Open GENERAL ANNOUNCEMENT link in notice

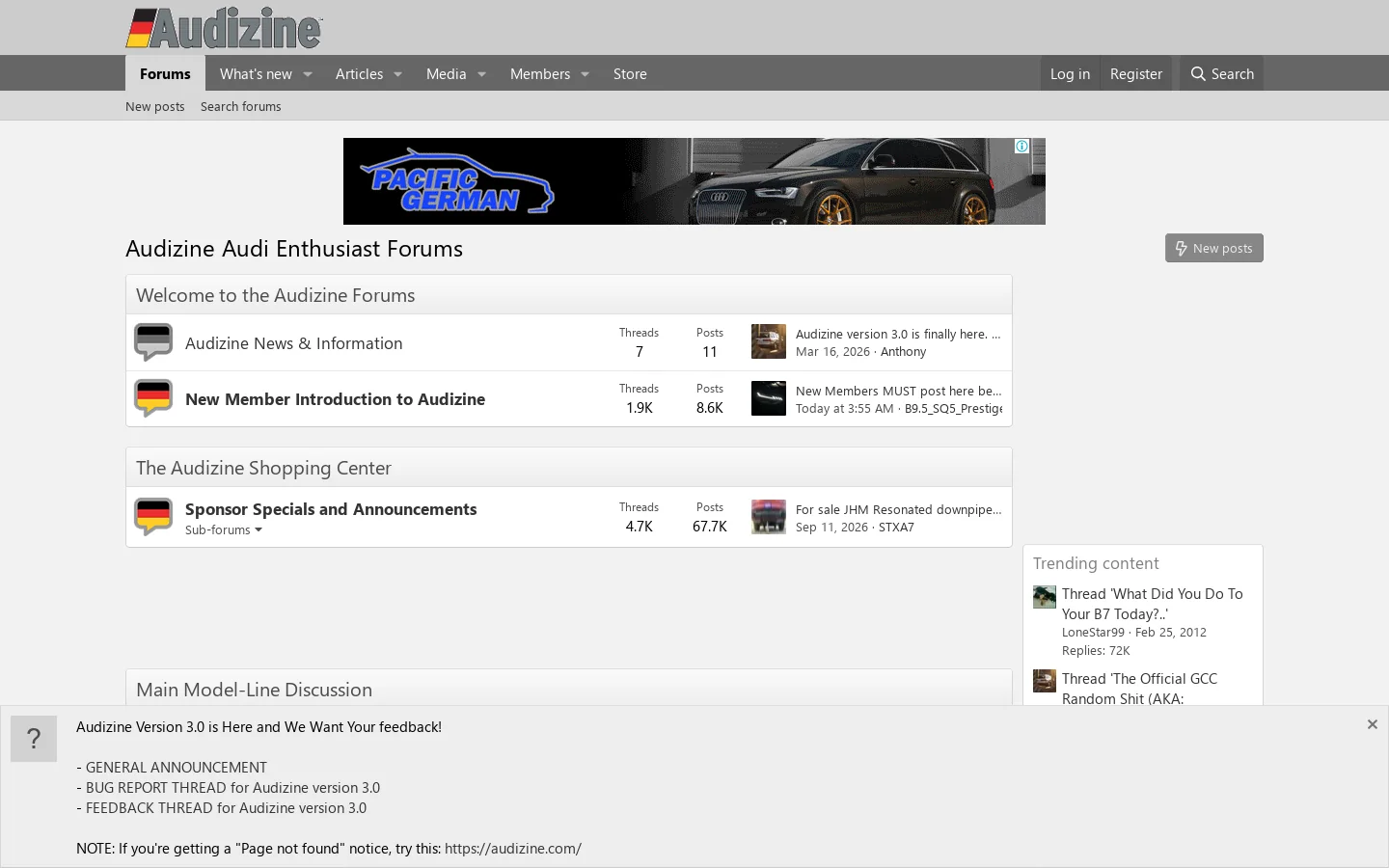click(x=177, y=768)
